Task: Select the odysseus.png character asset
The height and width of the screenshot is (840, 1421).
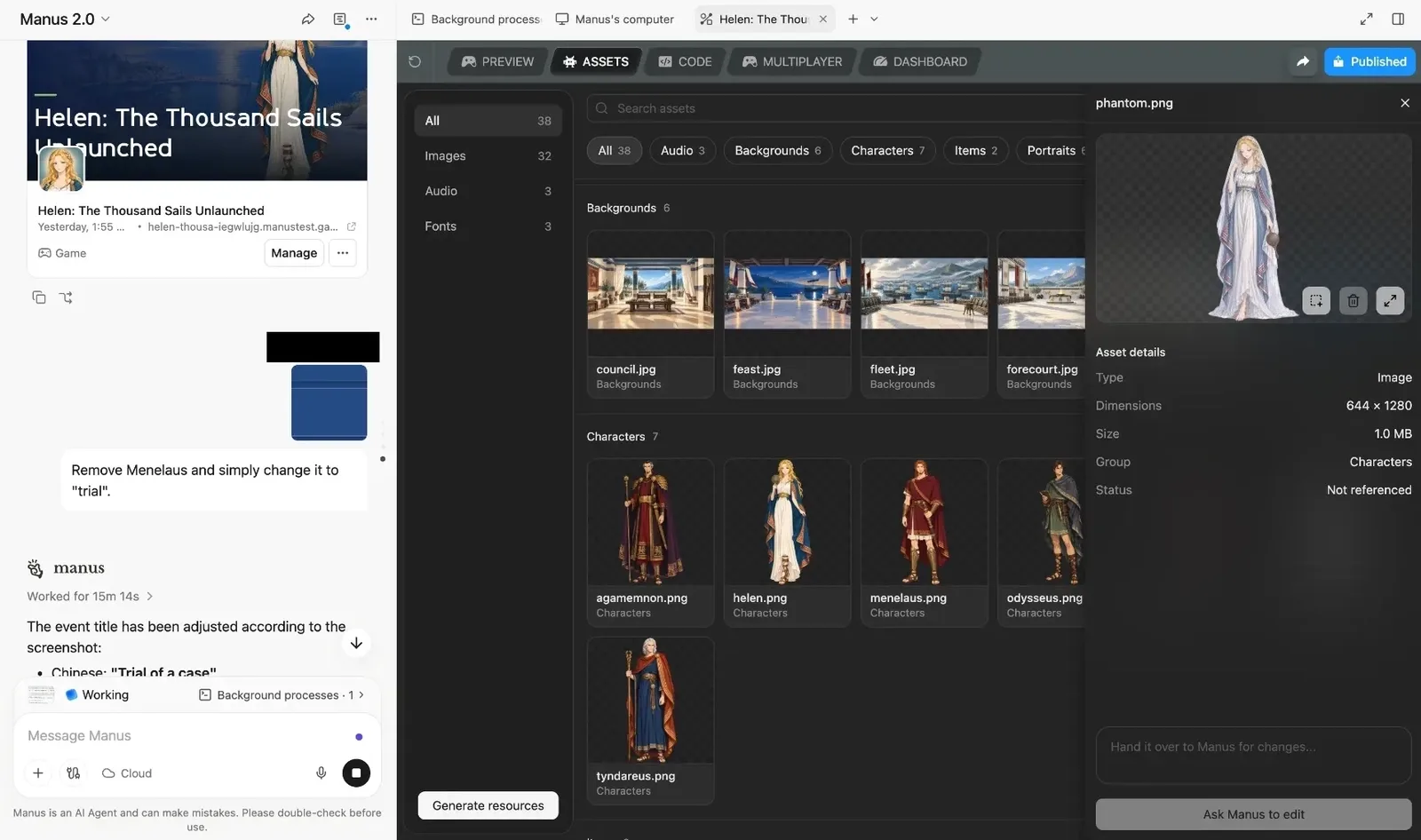Action: pos(1041,542)
